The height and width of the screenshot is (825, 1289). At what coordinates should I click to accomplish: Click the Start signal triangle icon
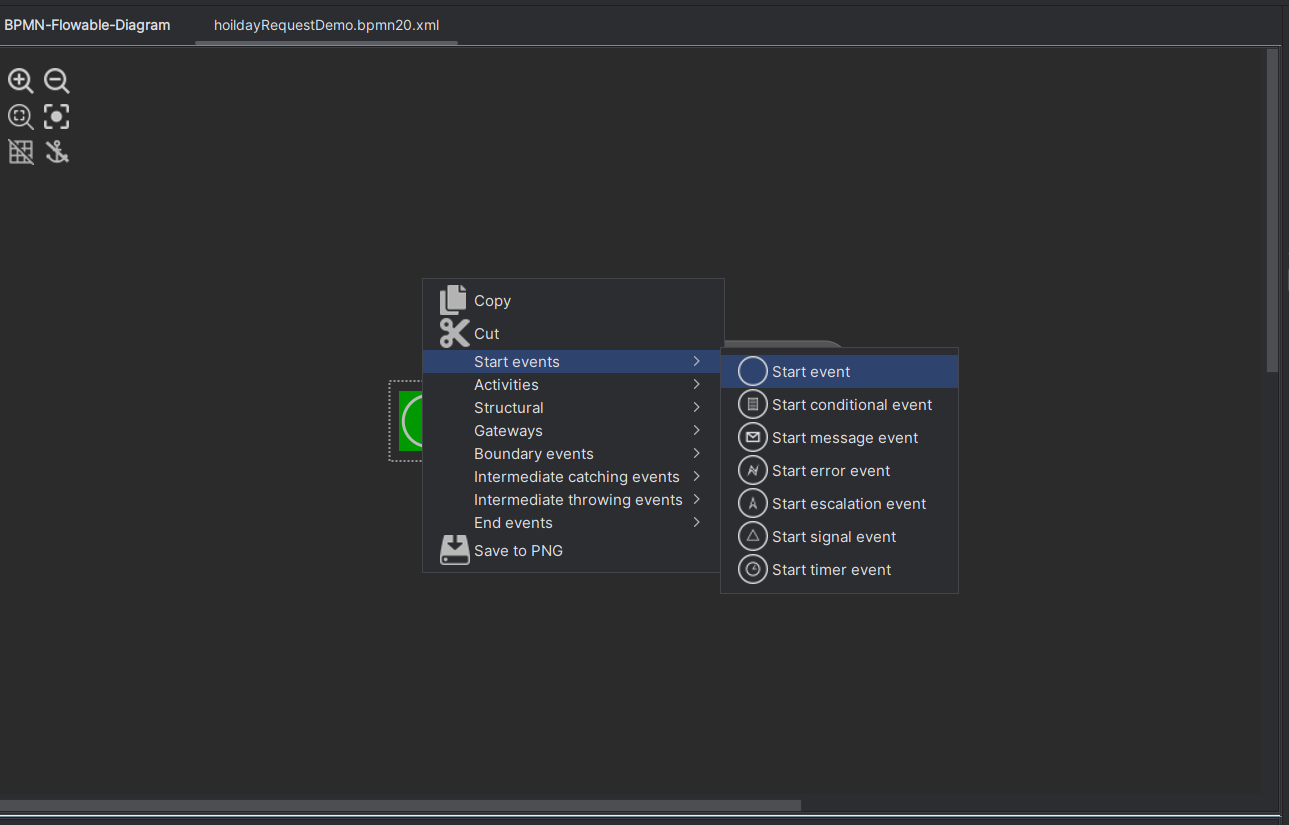[753, 537]
